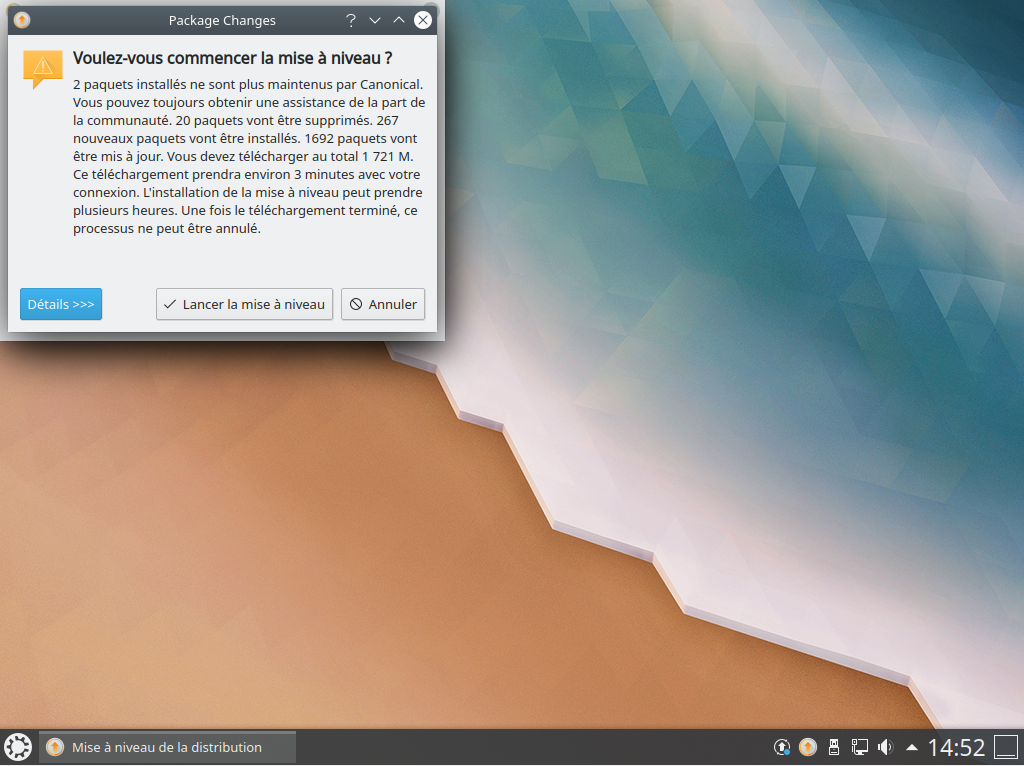Click the downward chevron in title bar

click(375, 20)
